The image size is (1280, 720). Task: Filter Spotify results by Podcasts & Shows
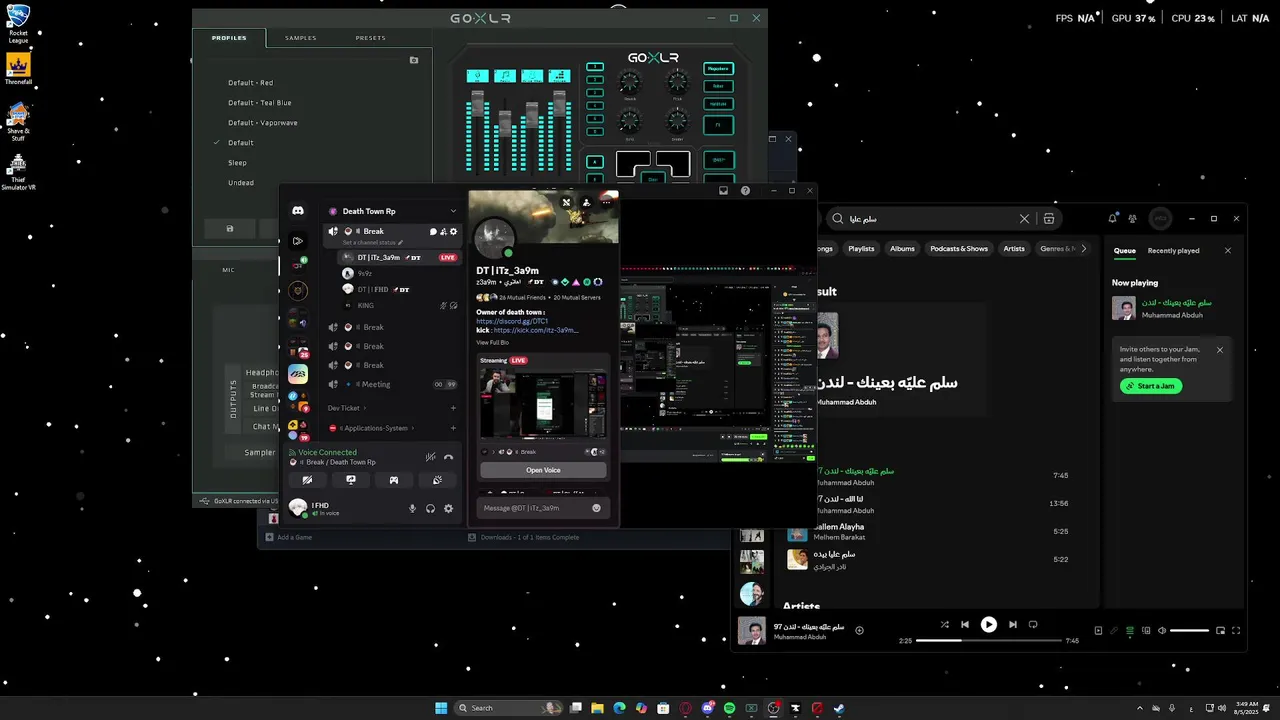959,249
